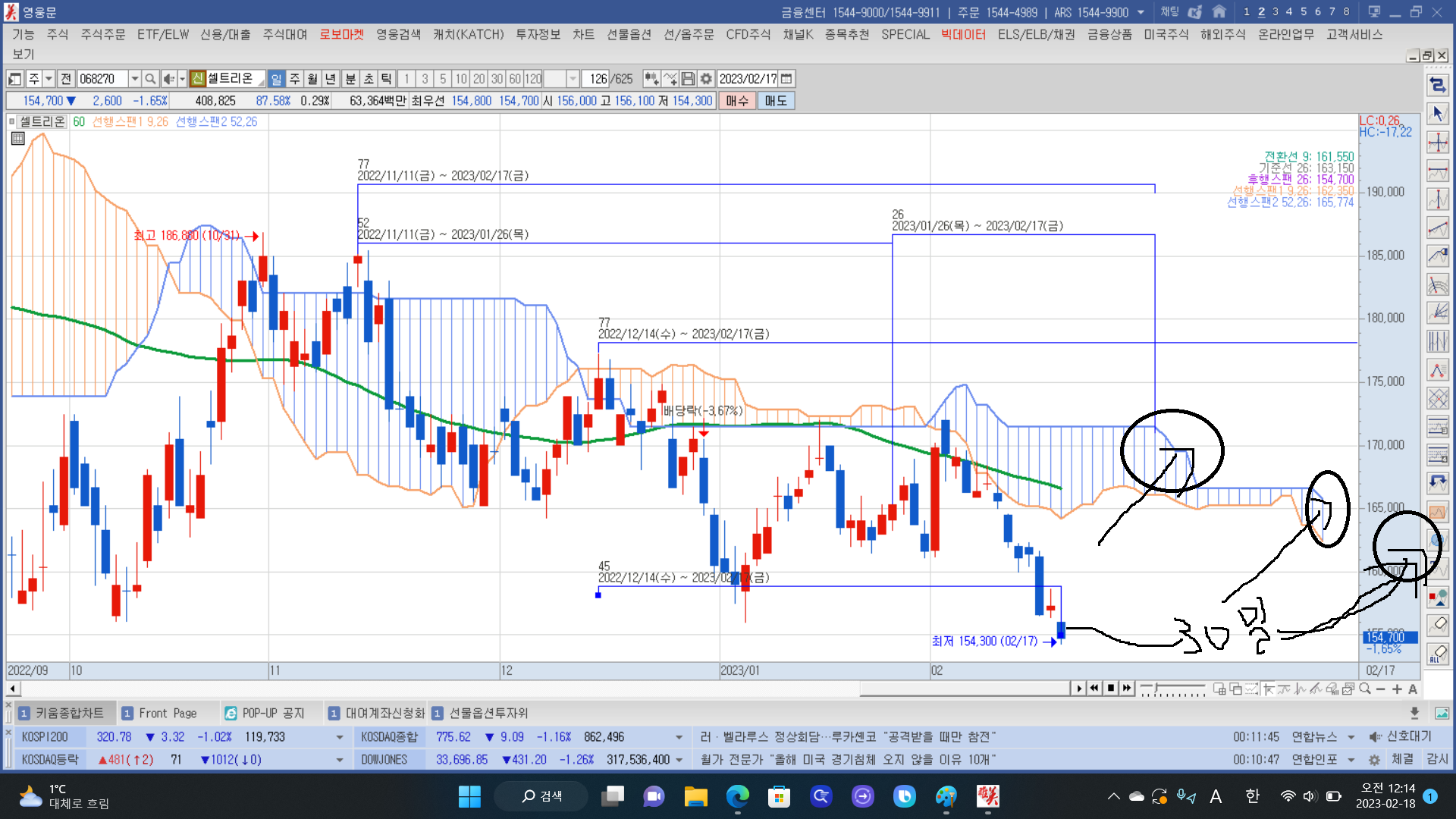Click the 매수 buy button
This screenshot has height=819, width=1456.
pos(736,101)
